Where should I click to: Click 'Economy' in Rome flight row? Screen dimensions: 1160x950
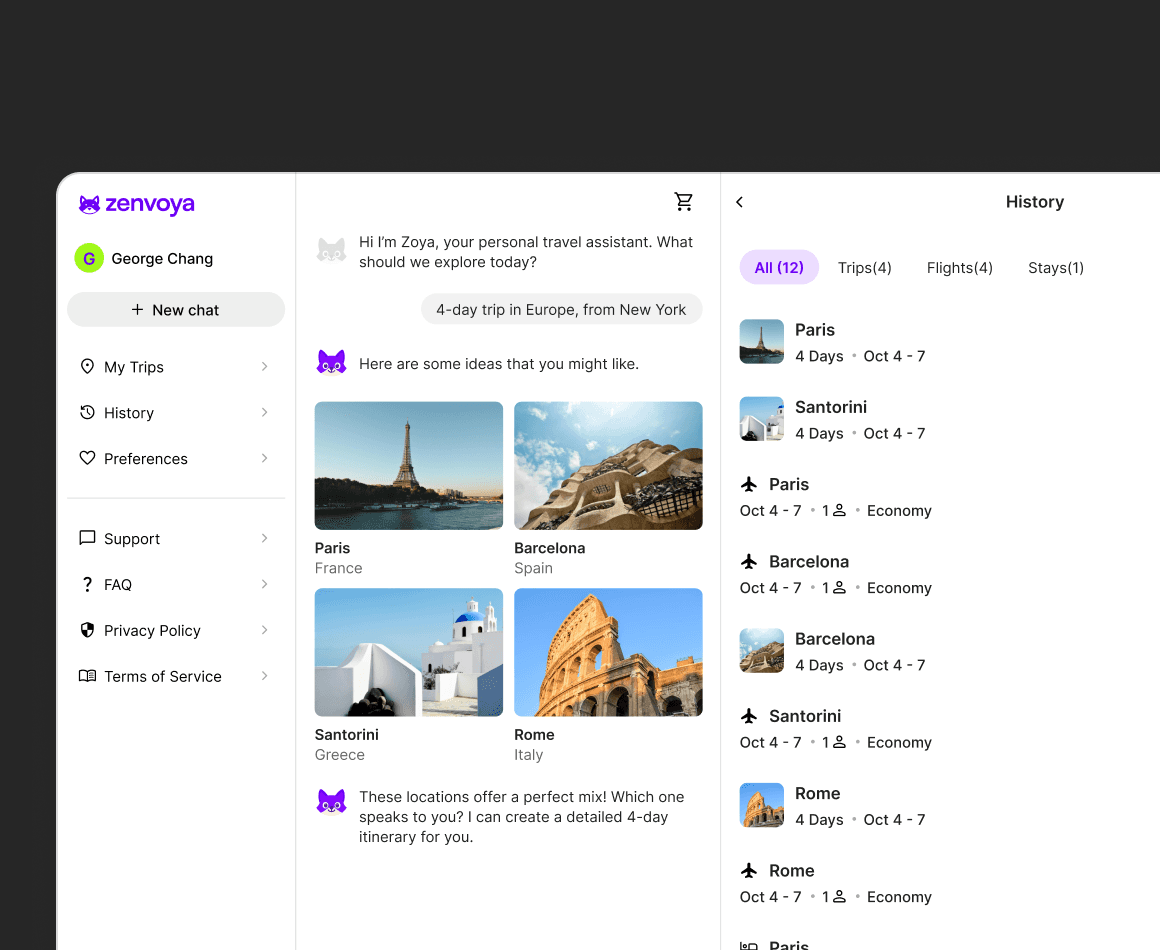click(x=899, y=897)
